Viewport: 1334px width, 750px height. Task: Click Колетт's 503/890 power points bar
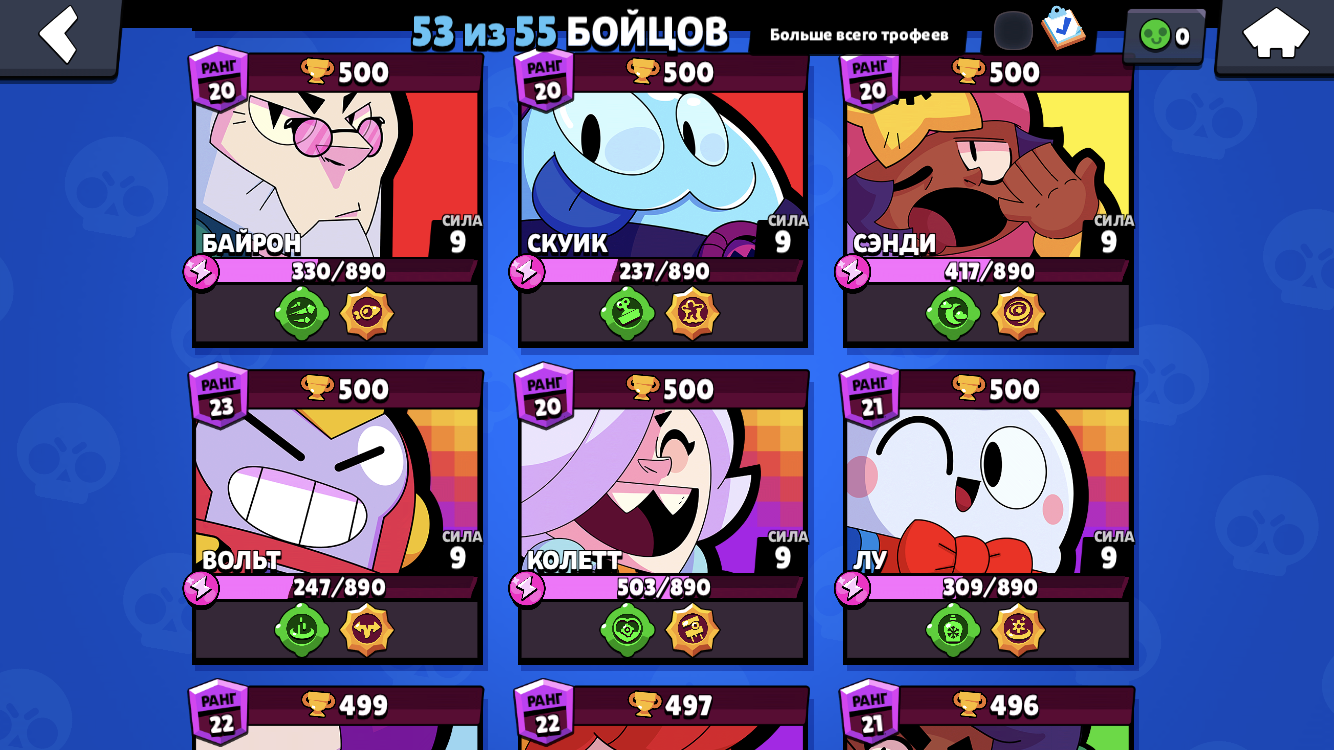pos(662,587)
